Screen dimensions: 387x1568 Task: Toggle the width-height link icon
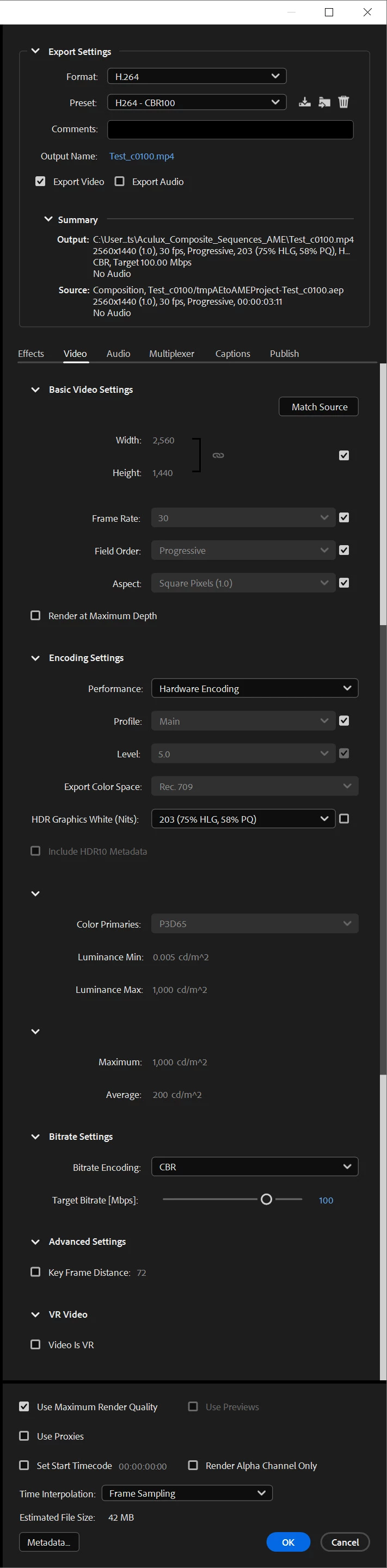(x=218, y=455)
